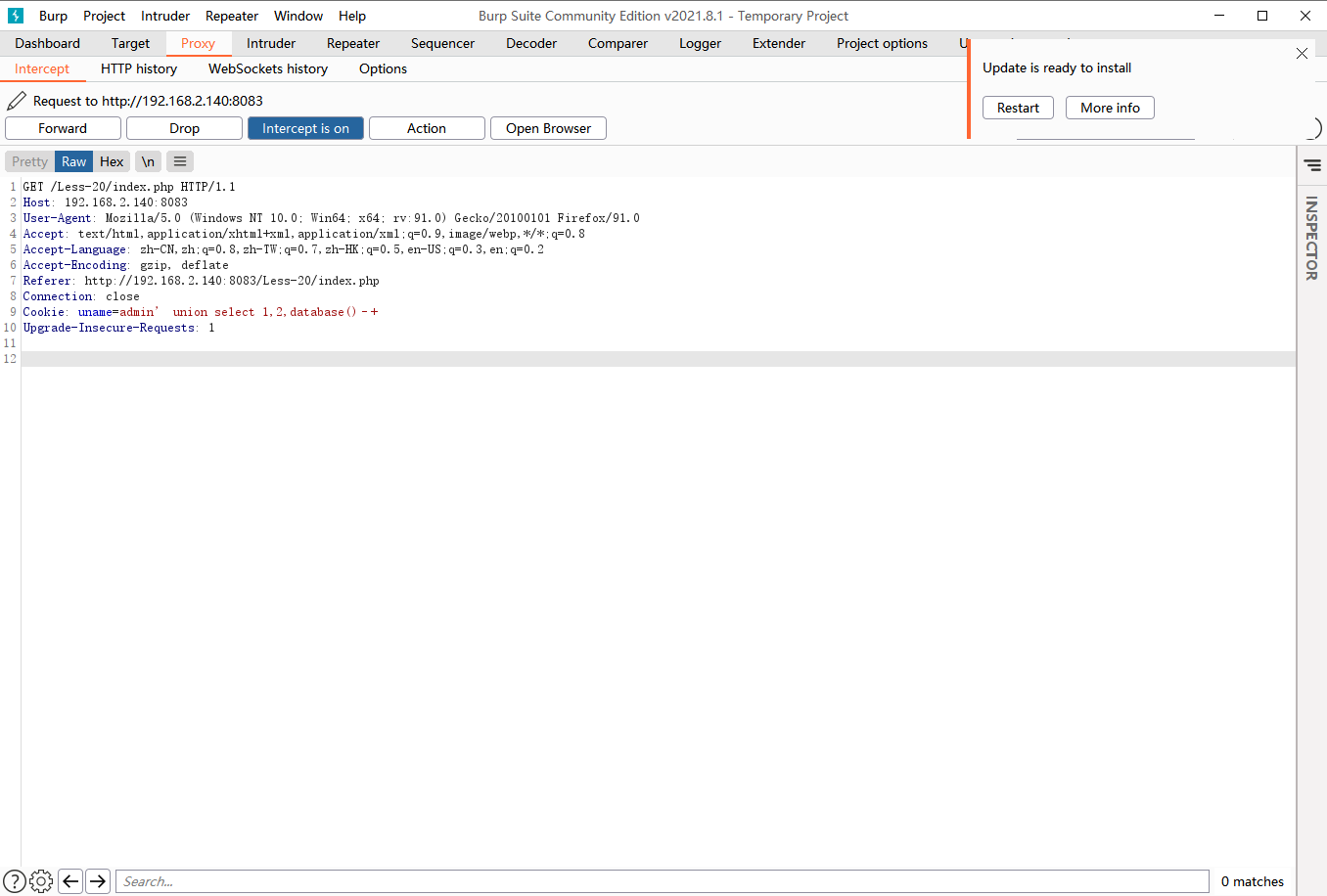Click into the Search input field

pyautogui.click(x=663, y=881)
